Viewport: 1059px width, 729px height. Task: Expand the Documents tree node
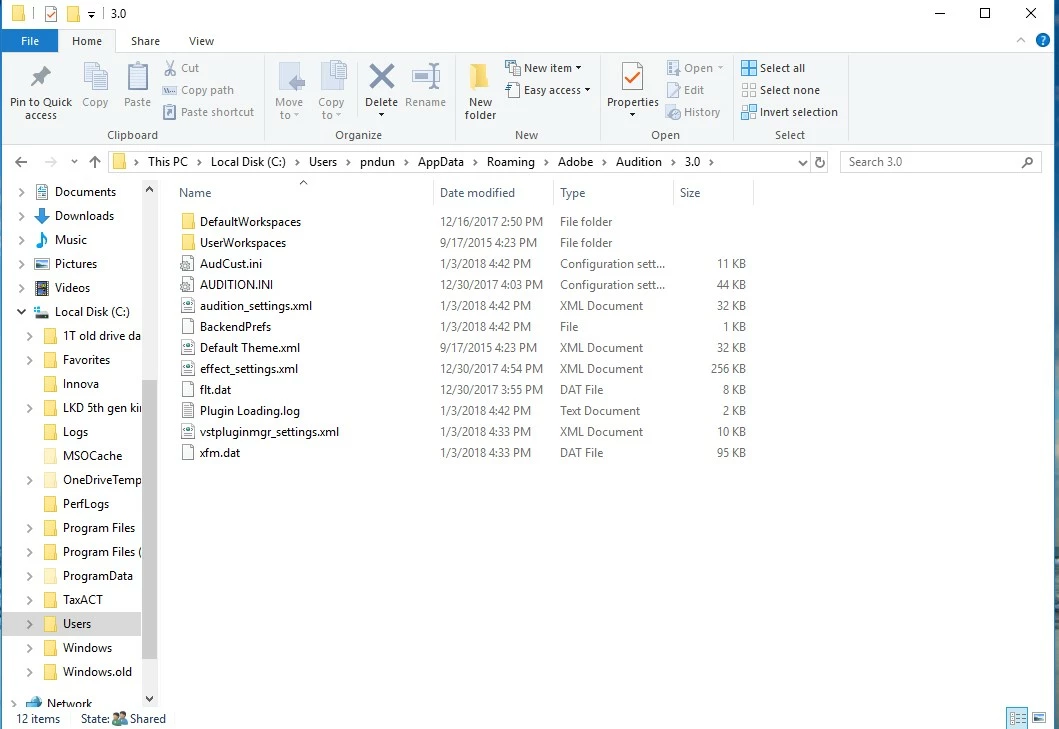point(21,192)
